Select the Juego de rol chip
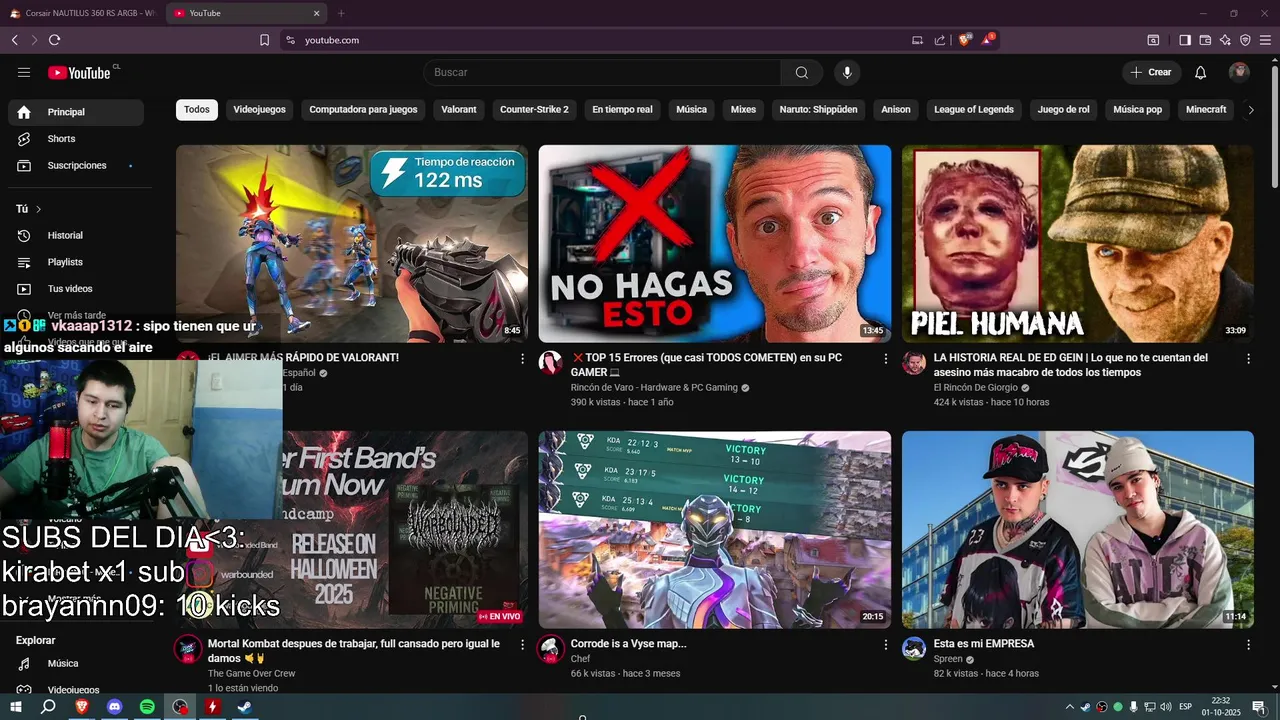 (1063, 110)
